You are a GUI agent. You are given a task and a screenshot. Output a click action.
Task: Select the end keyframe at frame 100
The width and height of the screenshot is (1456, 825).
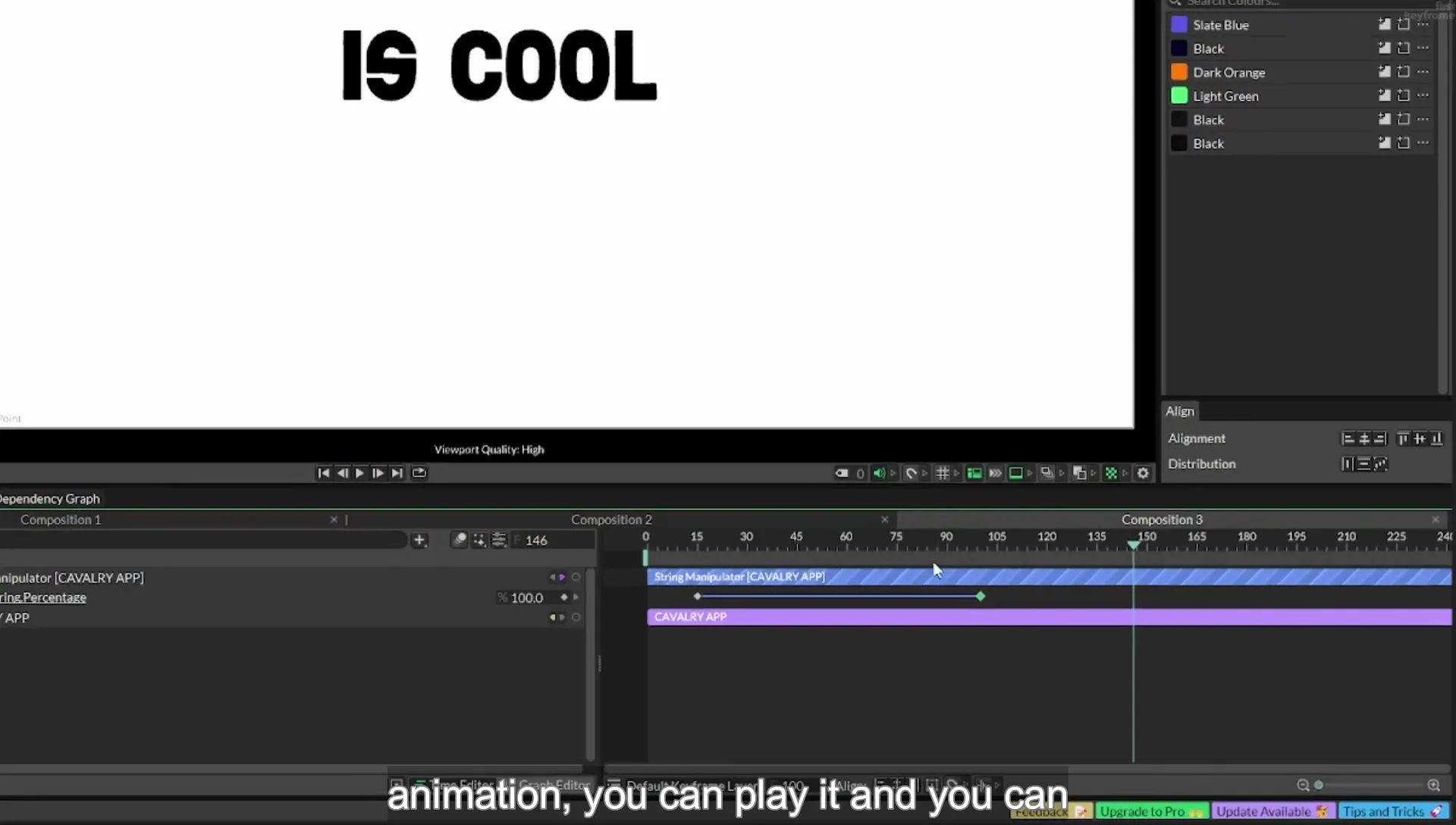(981, 597)
